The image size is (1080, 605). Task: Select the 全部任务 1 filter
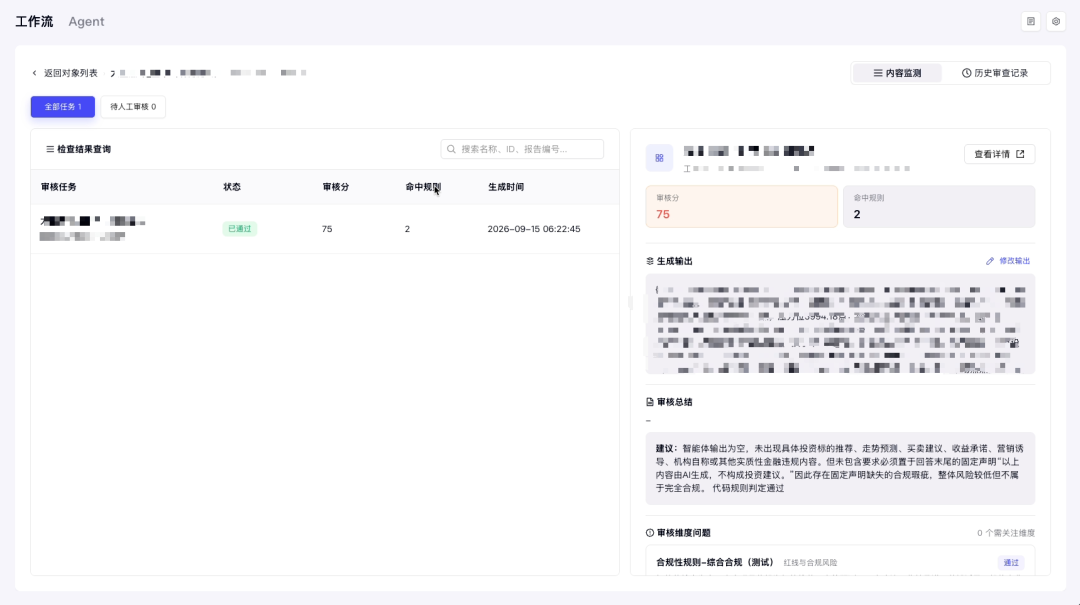[x=63, y=107]
